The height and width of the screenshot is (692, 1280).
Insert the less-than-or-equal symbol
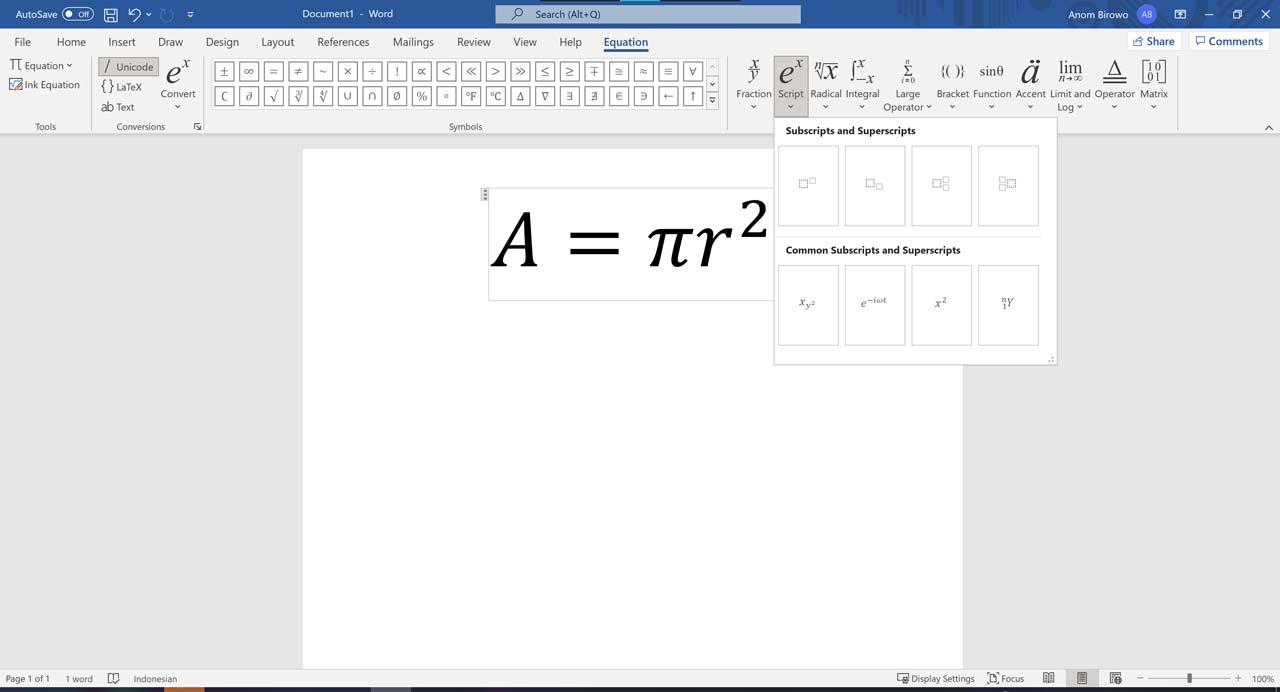[545, 71]
